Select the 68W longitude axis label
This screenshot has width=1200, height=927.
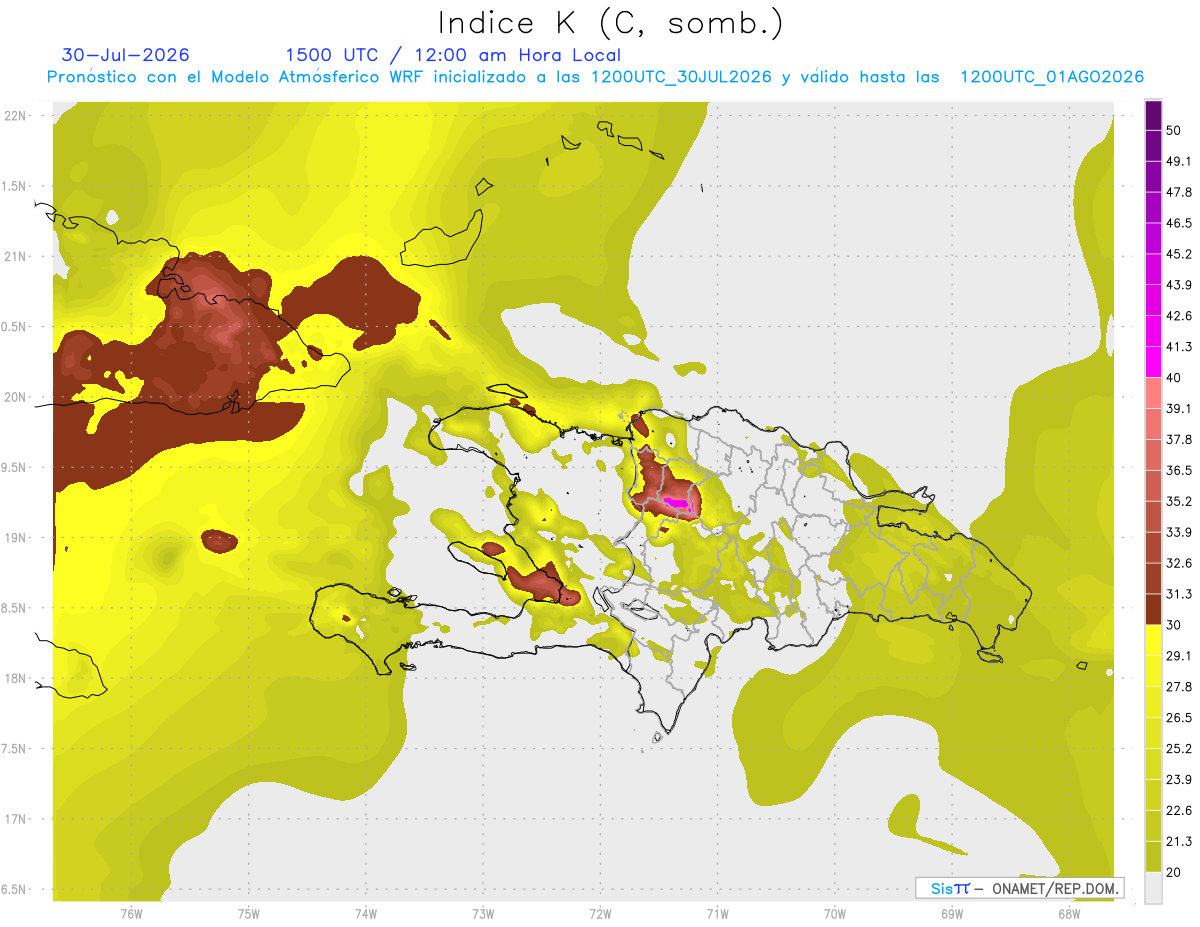[1069, 913]
